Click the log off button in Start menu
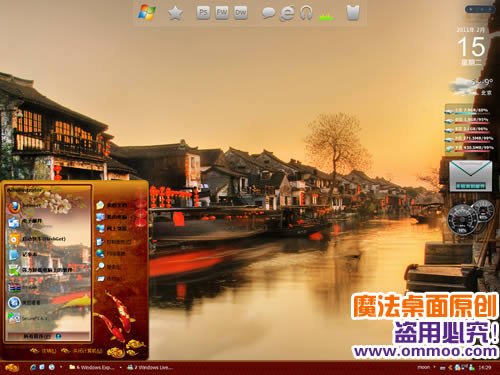Image resolution: width=500 pixels, height=375 pixels. (43, 351)
